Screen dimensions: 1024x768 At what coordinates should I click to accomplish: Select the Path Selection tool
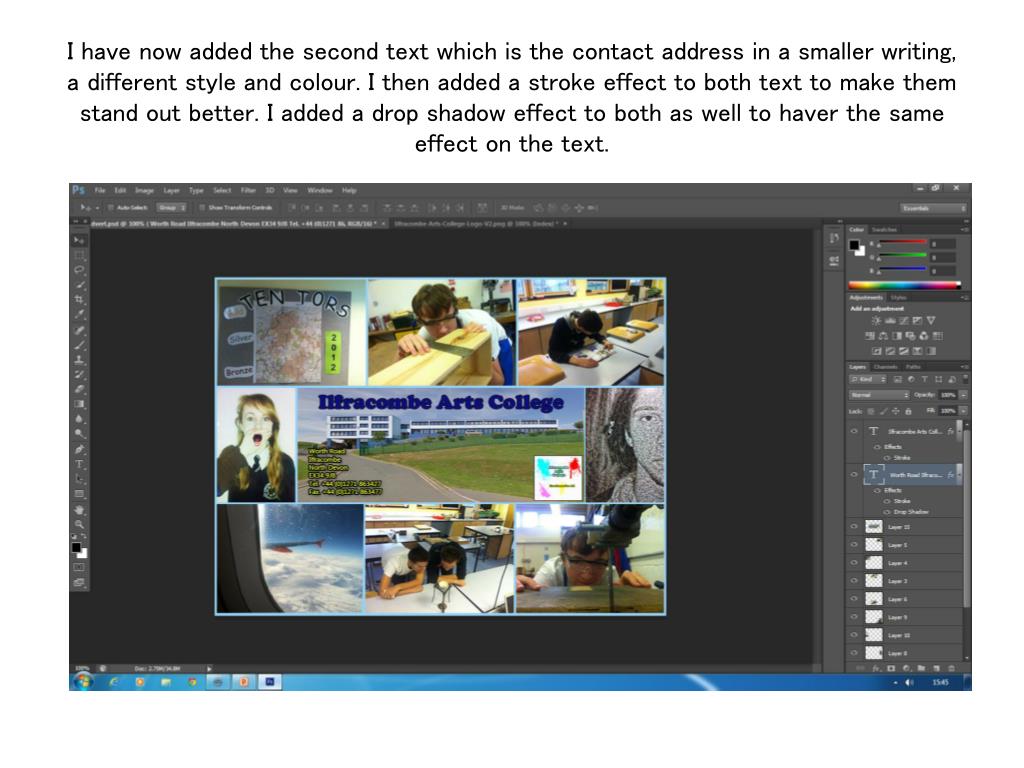(79, 479)
